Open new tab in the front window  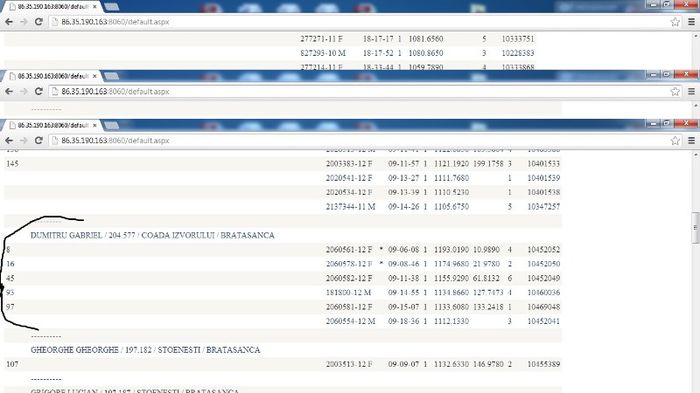[x=112, y=125]
